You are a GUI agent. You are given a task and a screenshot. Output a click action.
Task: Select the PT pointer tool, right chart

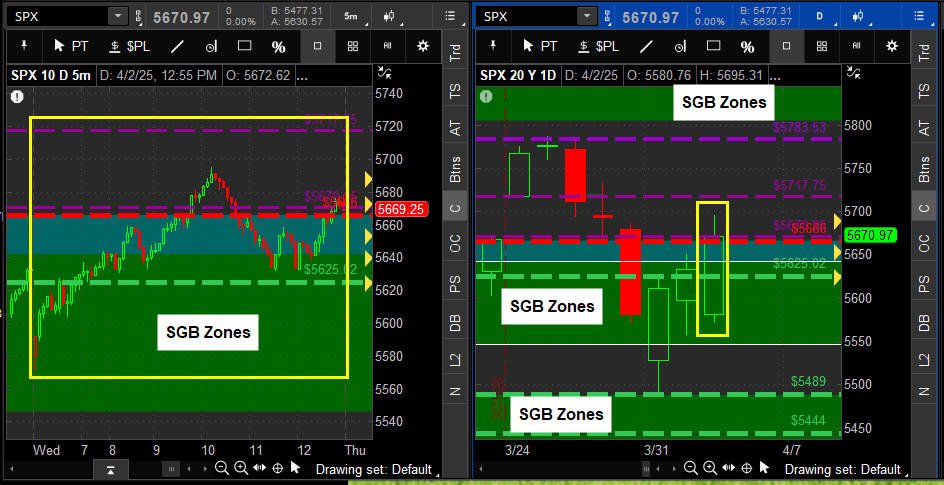coord(539,46)
